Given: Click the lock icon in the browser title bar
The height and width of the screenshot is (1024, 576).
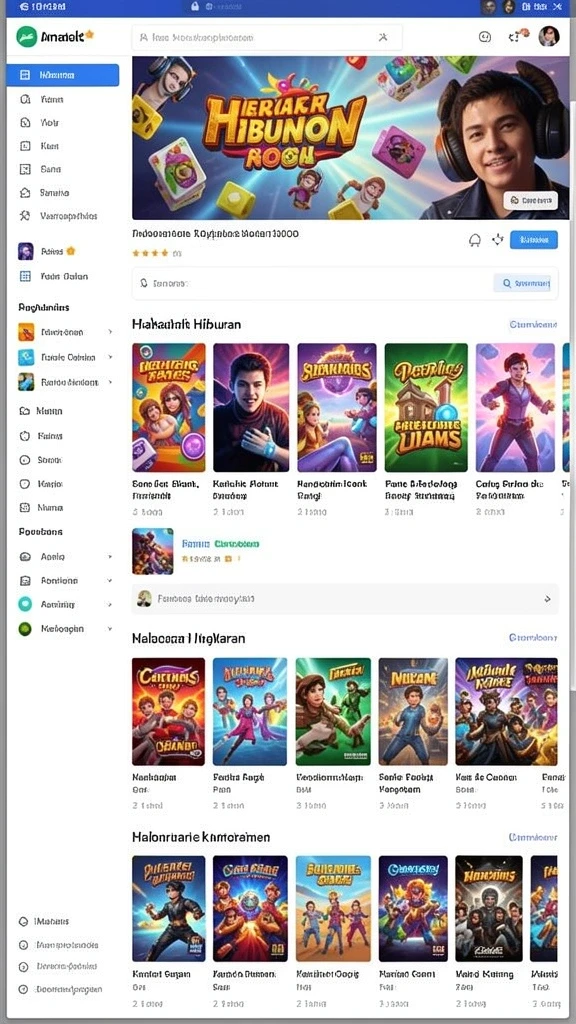Looking at the screenshot, I should [195, 7].
